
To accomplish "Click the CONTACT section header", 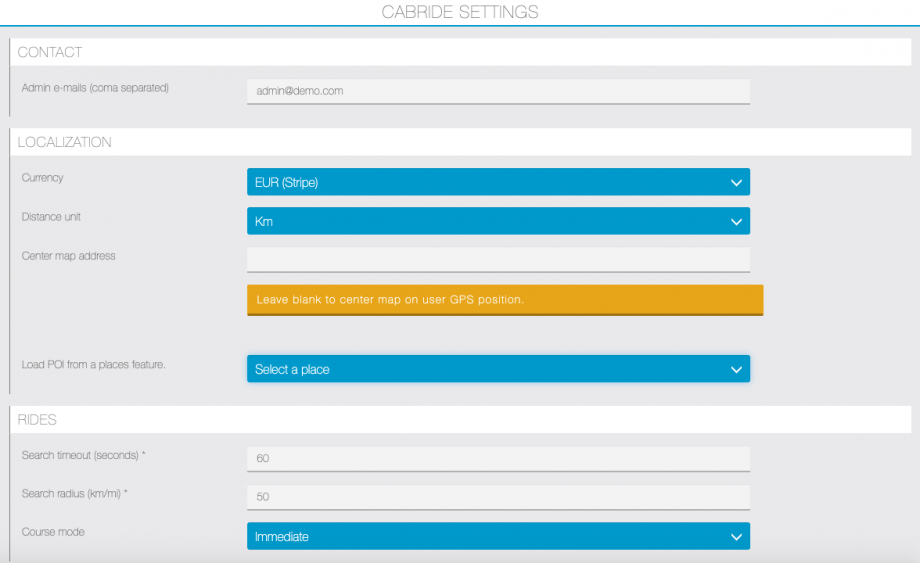I will click(x=50, y=52).
